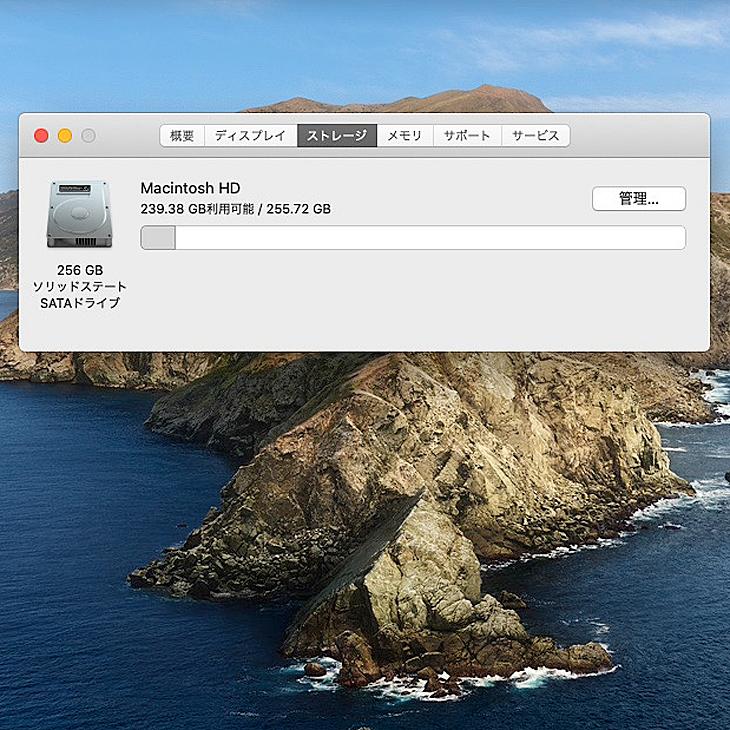Click the 239.38 GB利用可能 capacity text
Screen dimensions: 730x730
tap(197, 209)
